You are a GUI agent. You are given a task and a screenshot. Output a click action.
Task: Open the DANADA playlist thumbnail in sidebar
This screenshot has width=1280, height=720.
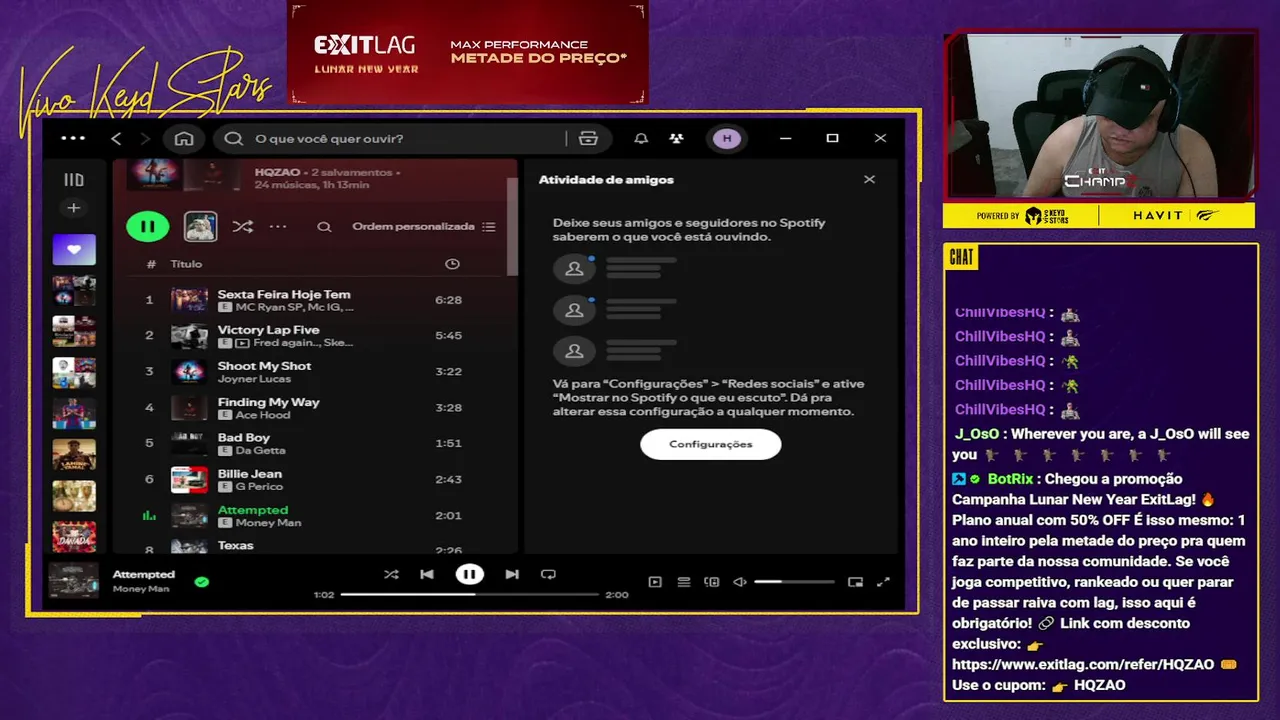coord(74,536)
